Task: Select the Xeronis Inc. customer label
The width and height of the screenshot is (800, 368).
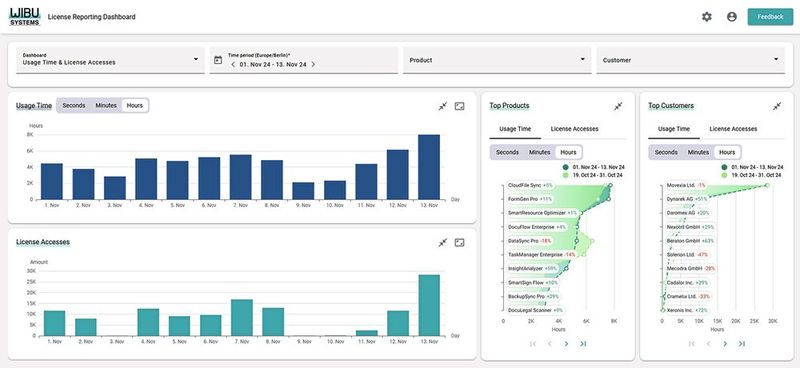Action: coord(687,310)
